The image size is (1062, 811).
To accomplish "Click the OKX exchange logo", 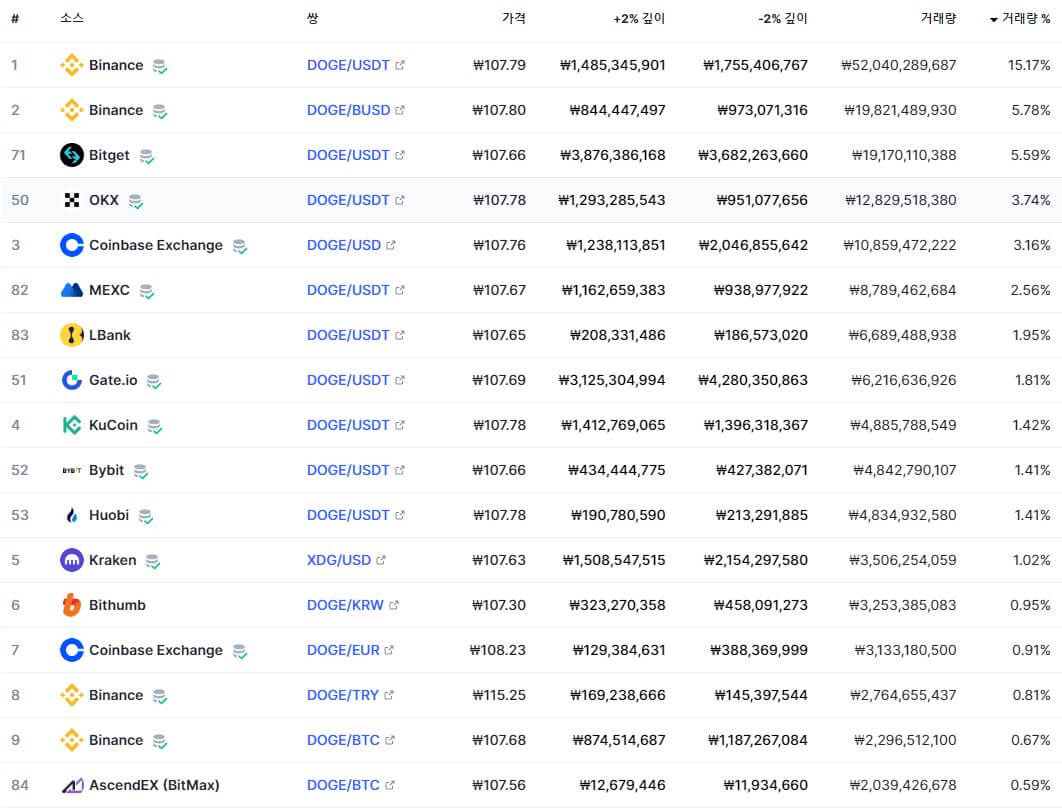I will (72, 200).
